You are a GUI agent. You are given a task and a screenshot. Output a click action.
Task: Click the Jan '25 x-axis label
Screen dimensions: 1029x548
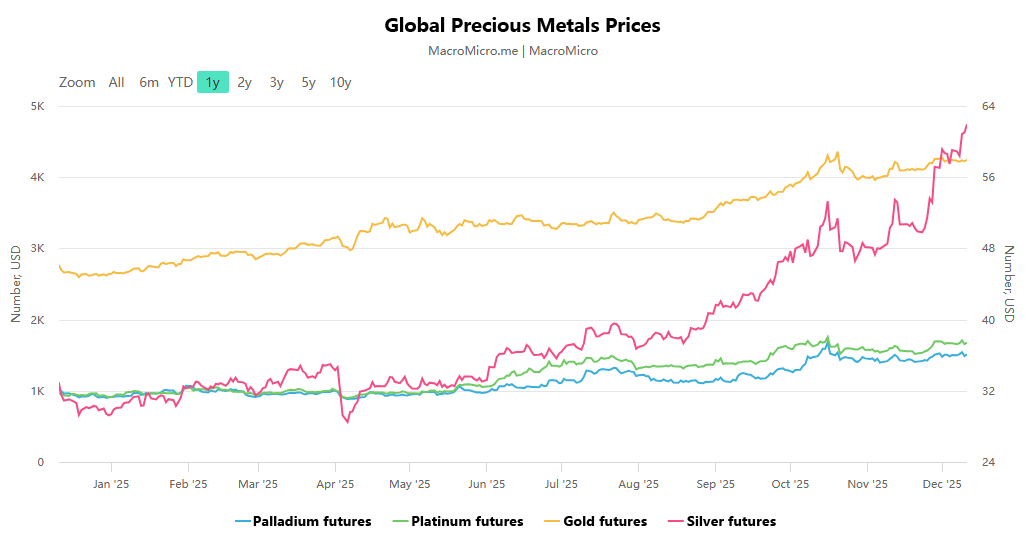pyautogui.click(x=111, y=484)
